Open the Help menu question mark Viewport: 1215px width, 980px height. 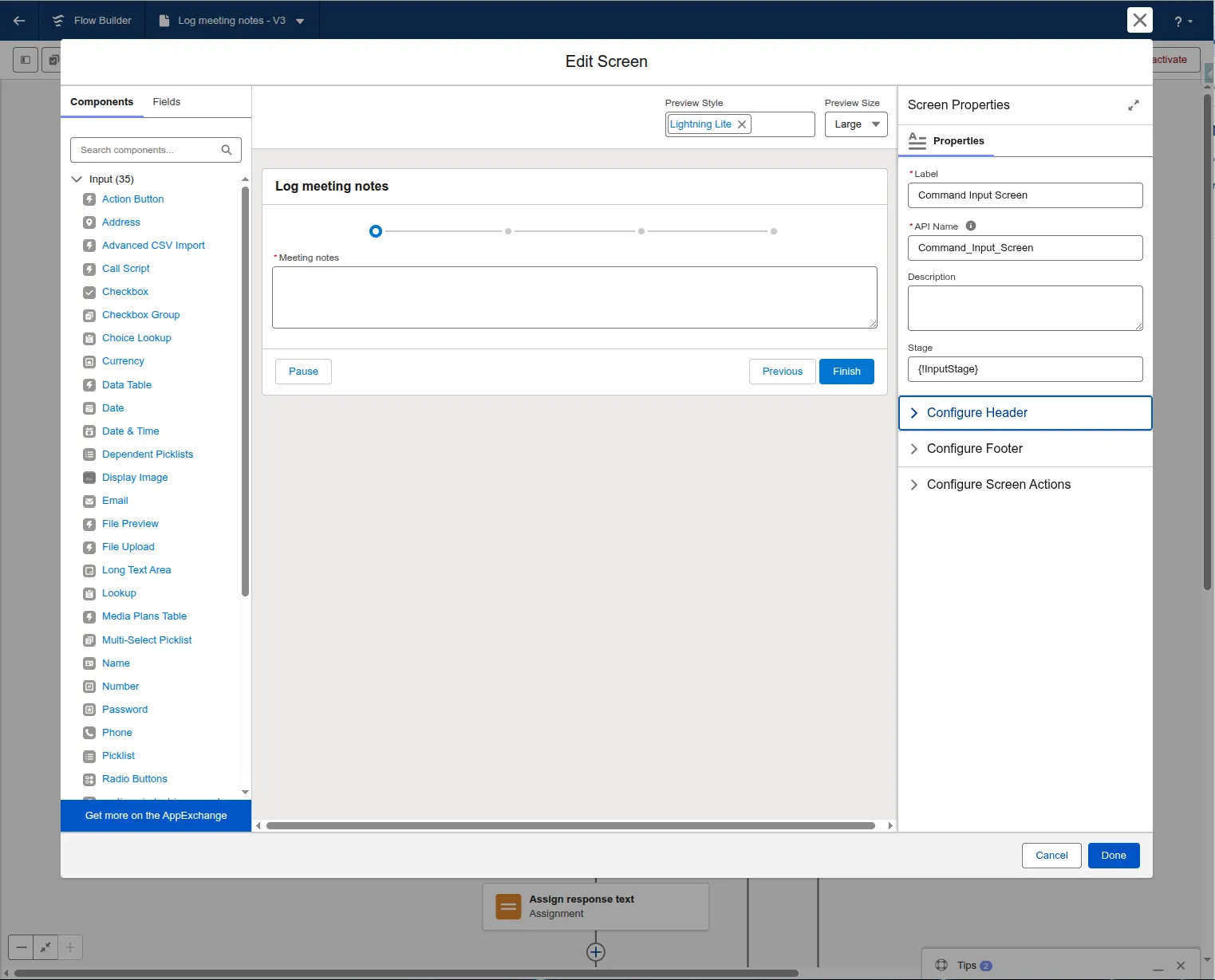[1179, 20]
